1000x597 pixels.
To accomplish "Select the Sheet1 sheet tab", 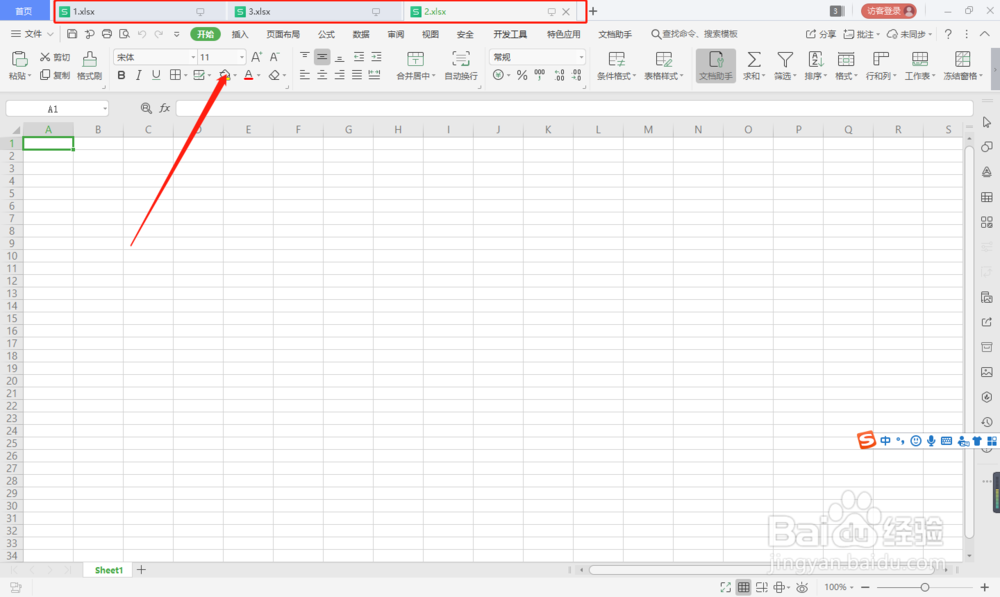I will [108, 570].
